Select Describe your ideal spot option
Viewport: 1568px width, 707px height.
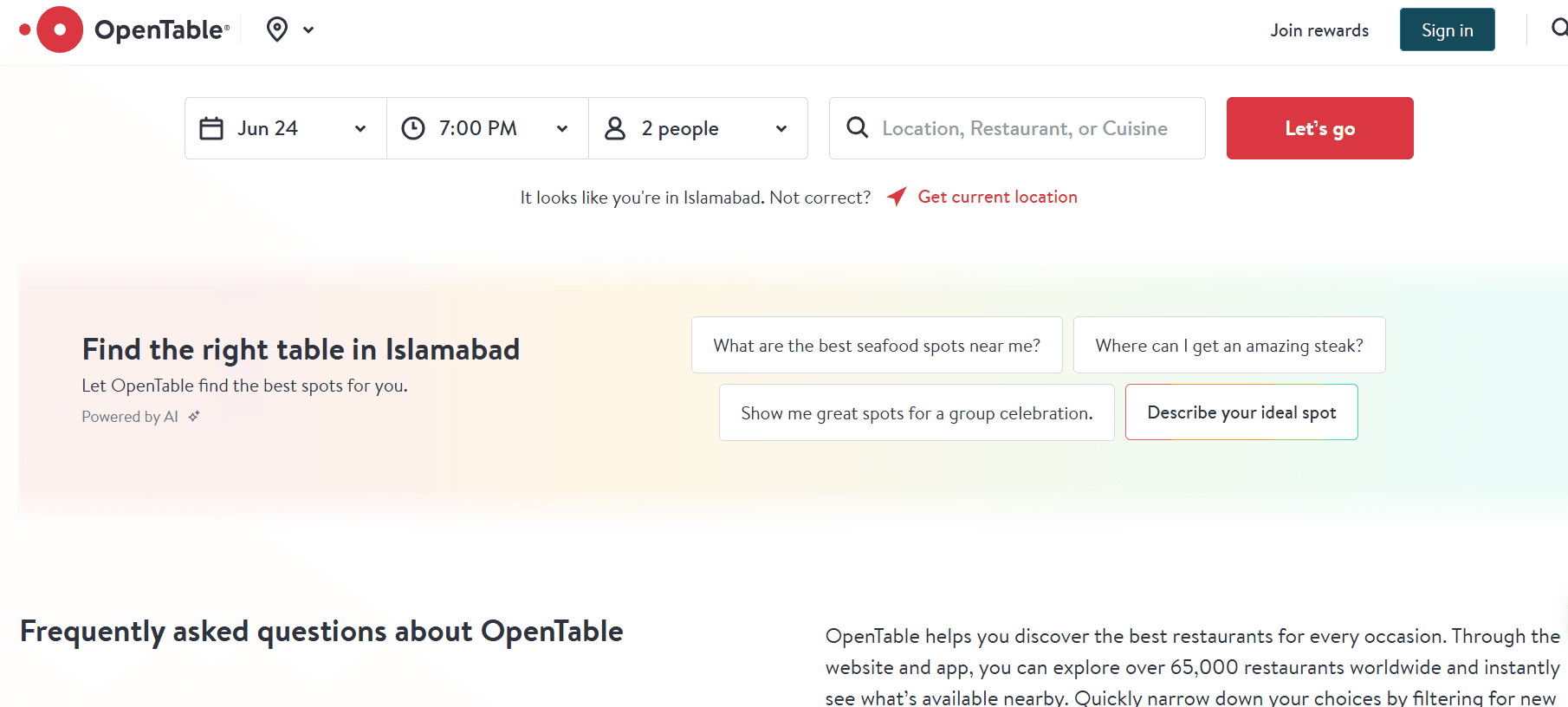pos(1241,412)
